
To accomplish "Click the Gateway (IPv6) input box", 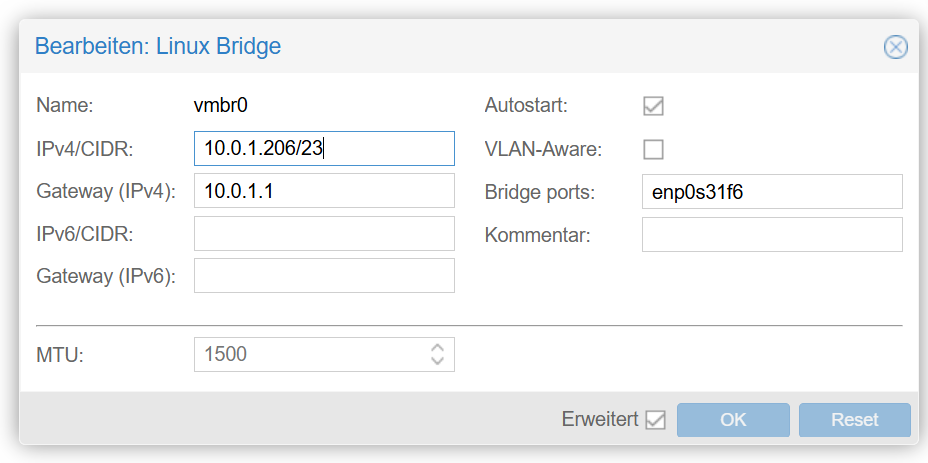I will [x=324, y=276].
